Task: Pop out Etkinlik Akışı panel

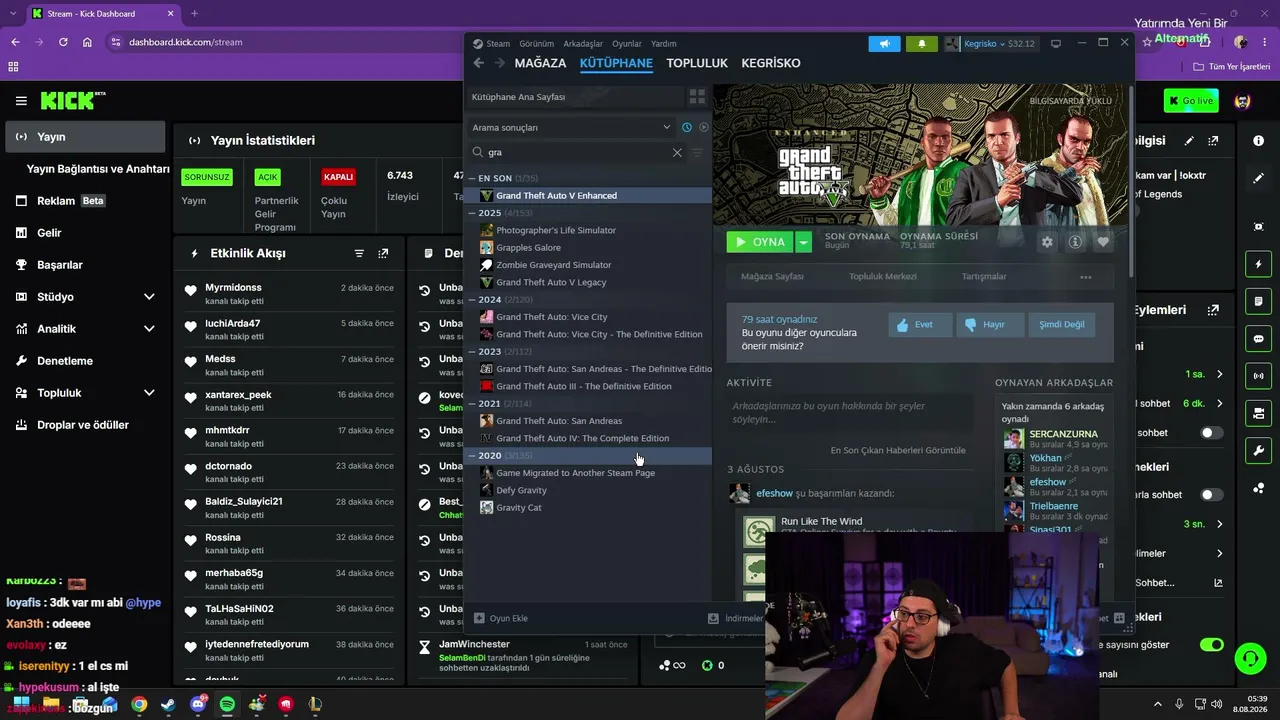Action: point(383,254)
